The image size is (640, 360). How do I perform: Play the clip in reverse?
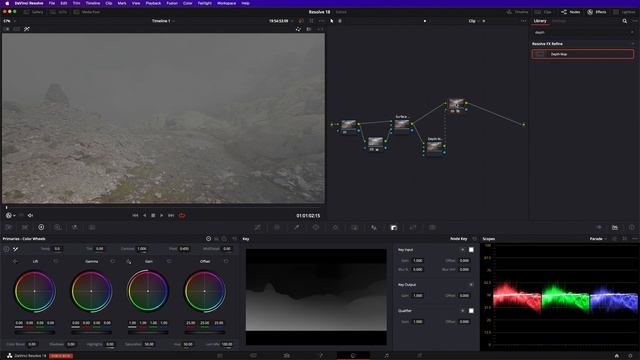[144, 216]
